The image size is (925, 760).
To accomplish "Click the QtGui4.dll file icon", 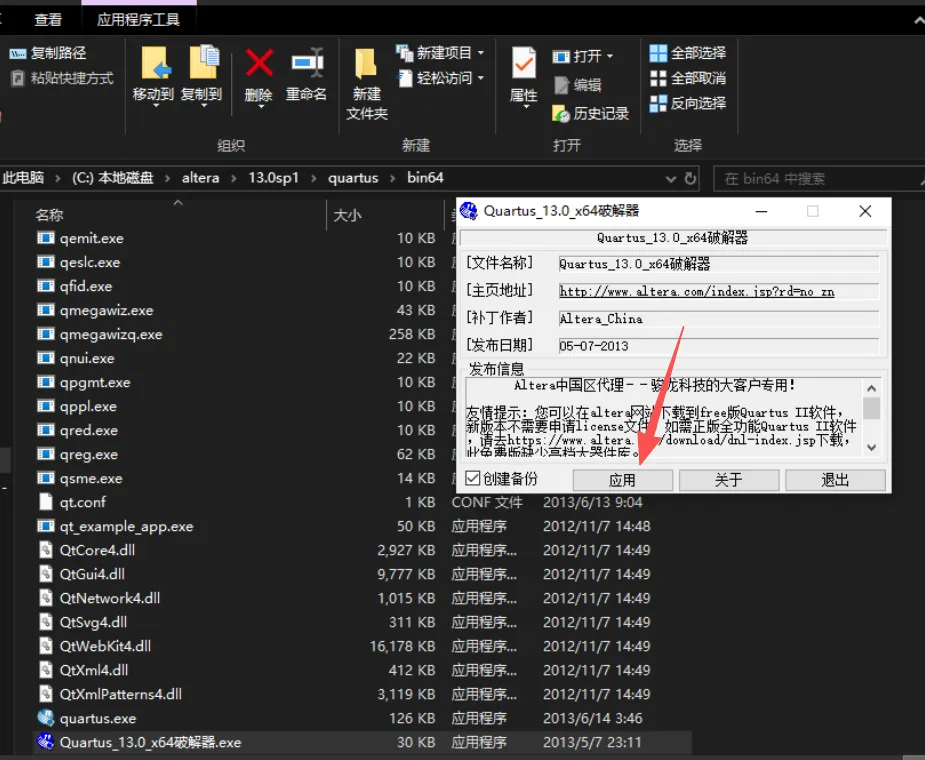I will click(x=46, y=574).
